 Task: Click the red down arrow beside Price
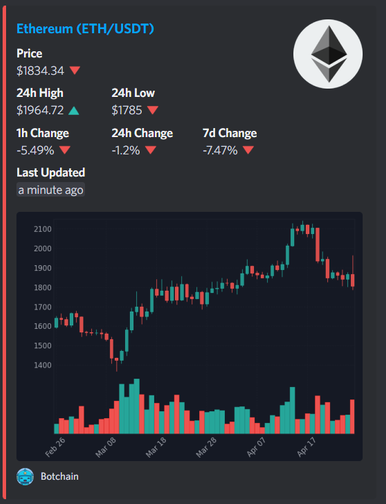pyautogui.click(x=75, y=70)
